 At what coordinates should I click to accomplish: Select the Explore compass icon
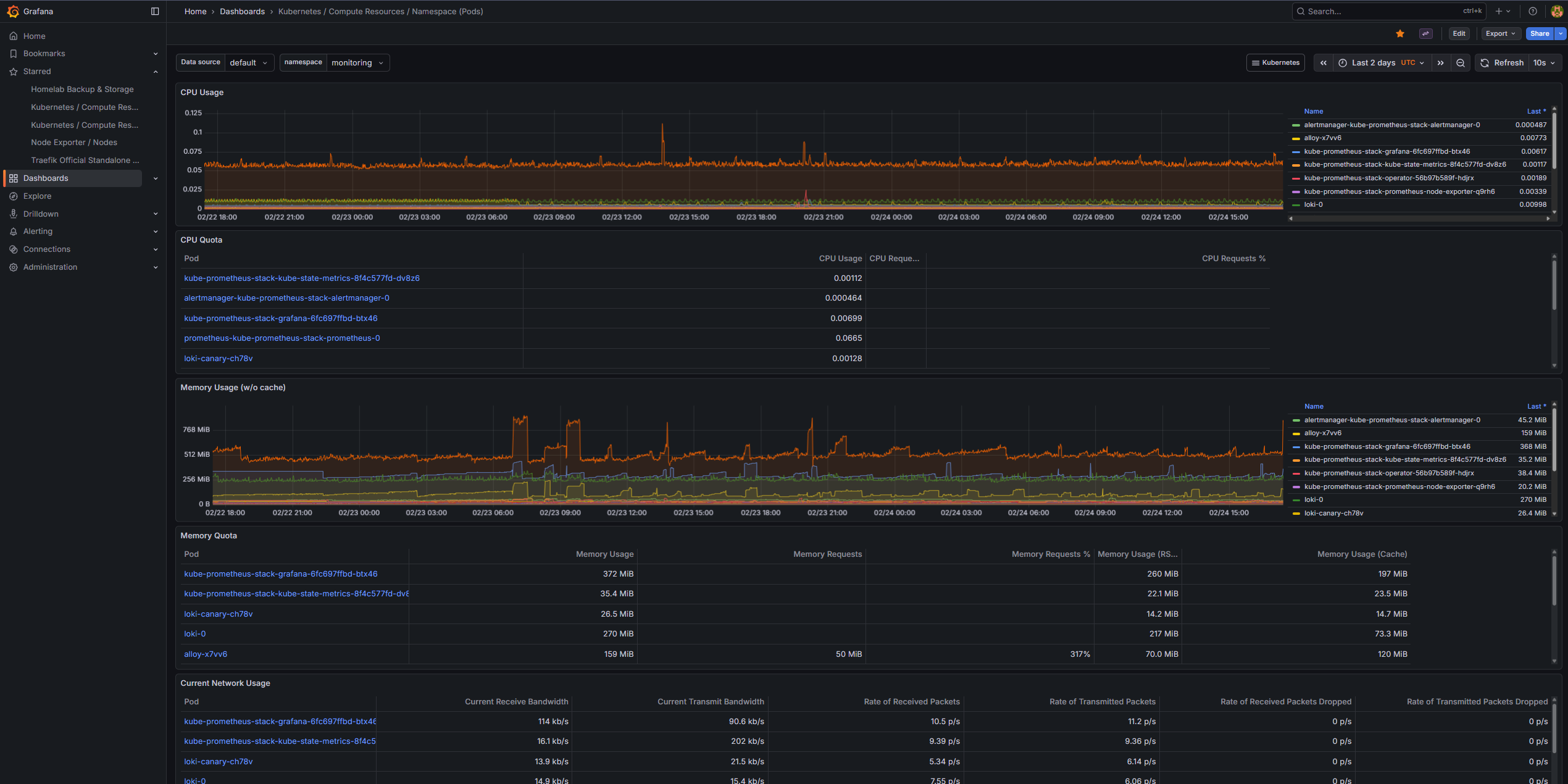pos(14,196)
